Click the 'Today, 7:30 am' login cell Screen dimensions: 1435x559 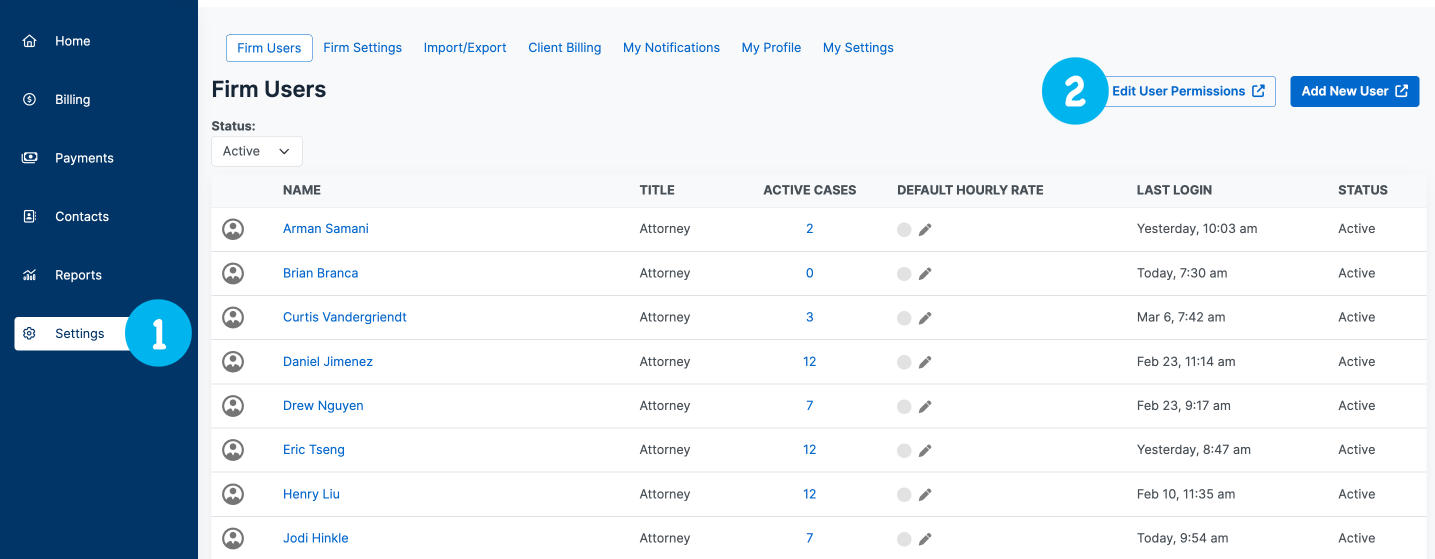pyautogui.click(x=1182, y=273)
